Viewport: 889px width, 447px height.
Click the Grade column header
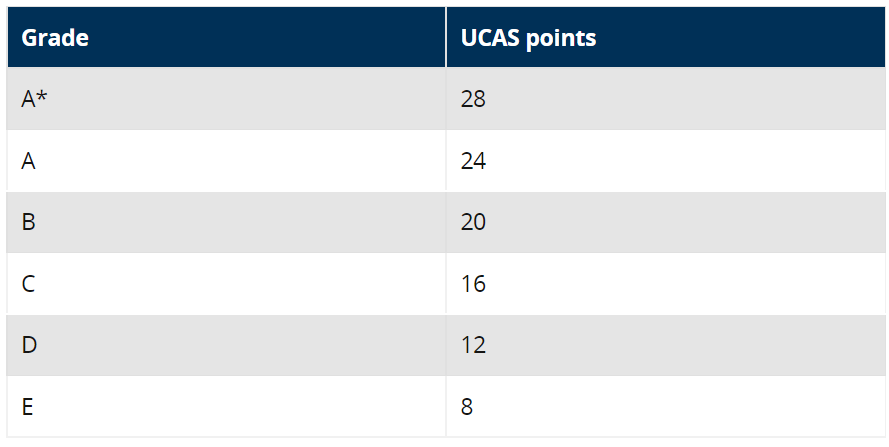[55, 38]
